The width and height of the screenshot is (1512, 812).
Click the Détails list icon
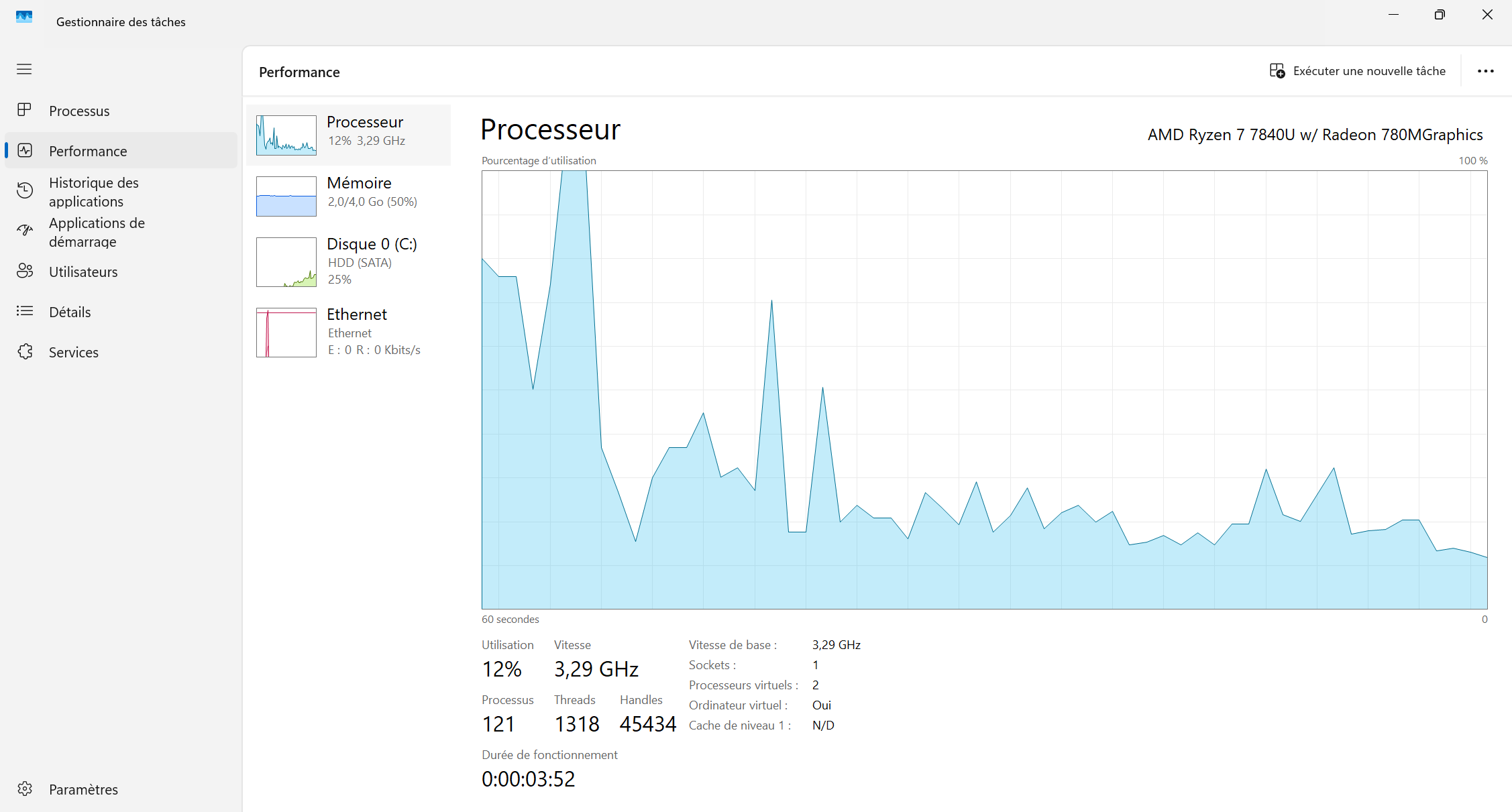click(25, 311)
